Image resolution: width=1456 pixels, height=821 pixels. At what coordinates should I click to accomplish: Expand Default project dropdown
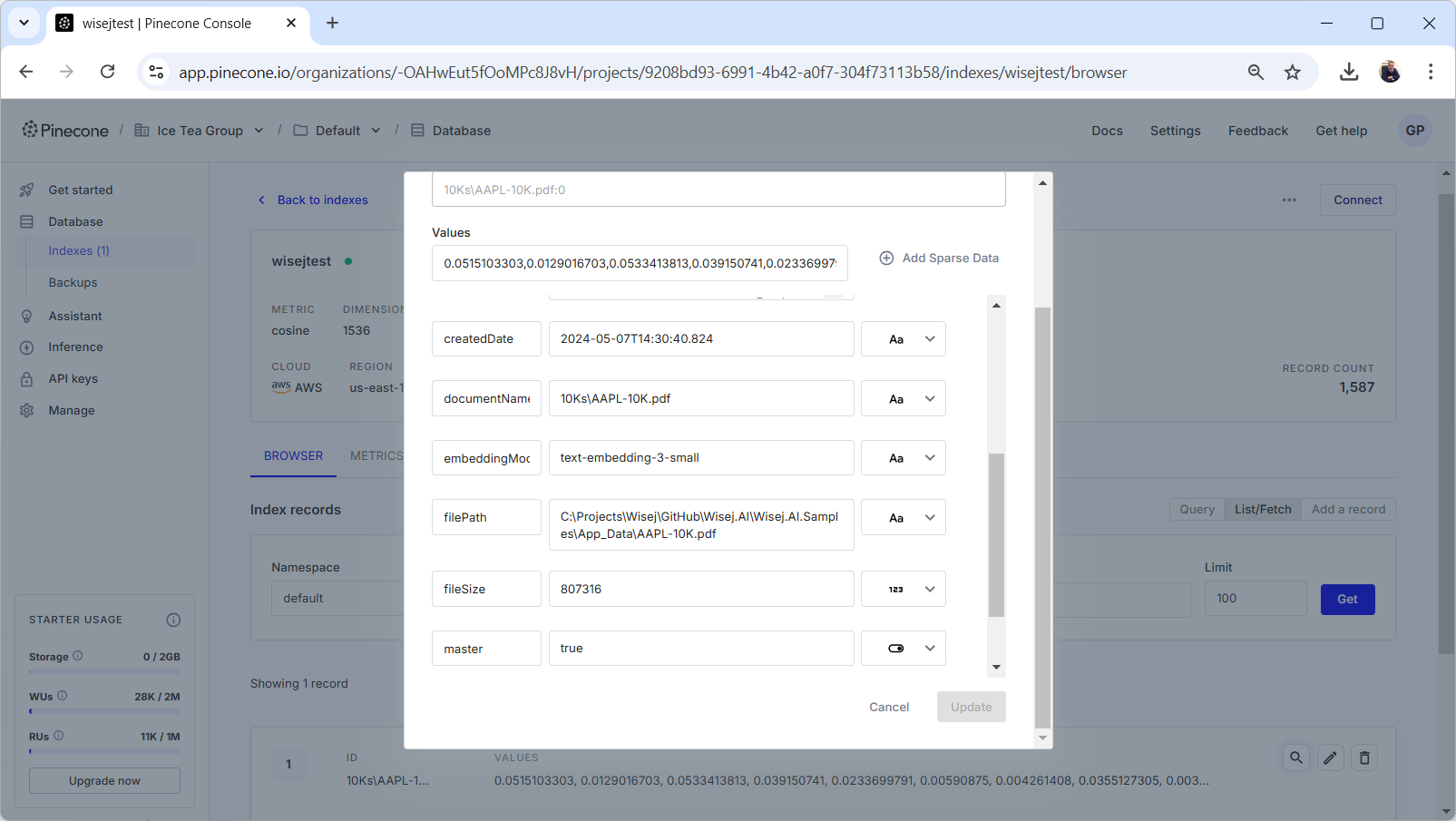(376, 131)
